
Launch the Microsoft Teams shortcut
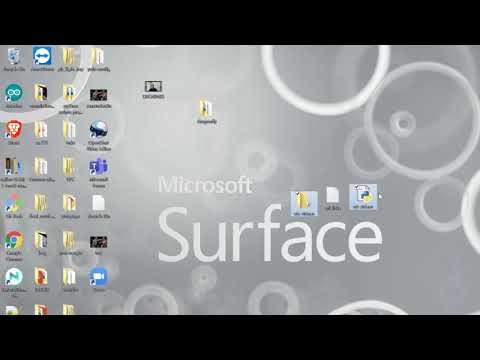coord(99,173)
